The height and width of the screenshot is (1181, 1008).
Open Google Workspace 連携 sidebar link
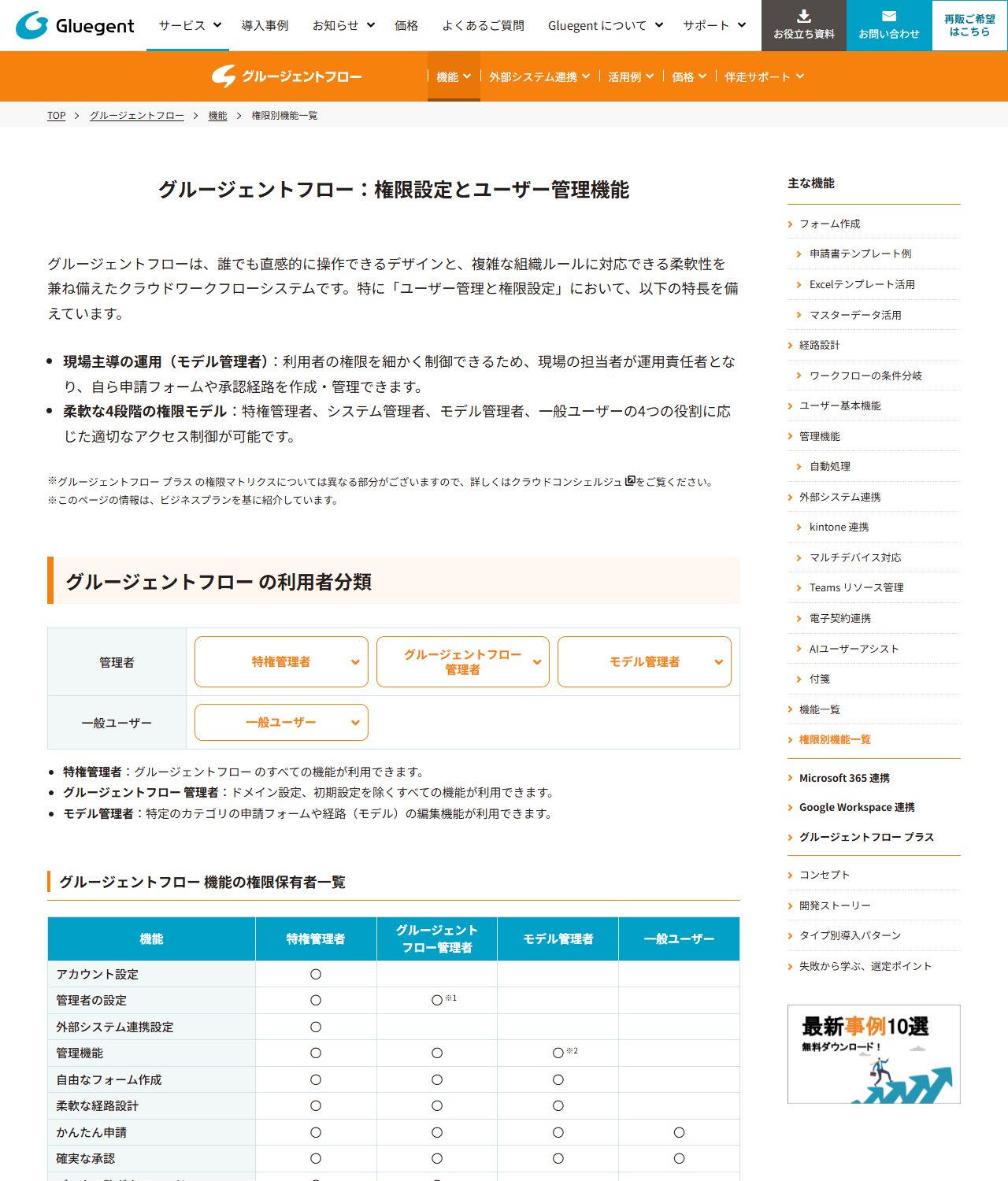857,807
